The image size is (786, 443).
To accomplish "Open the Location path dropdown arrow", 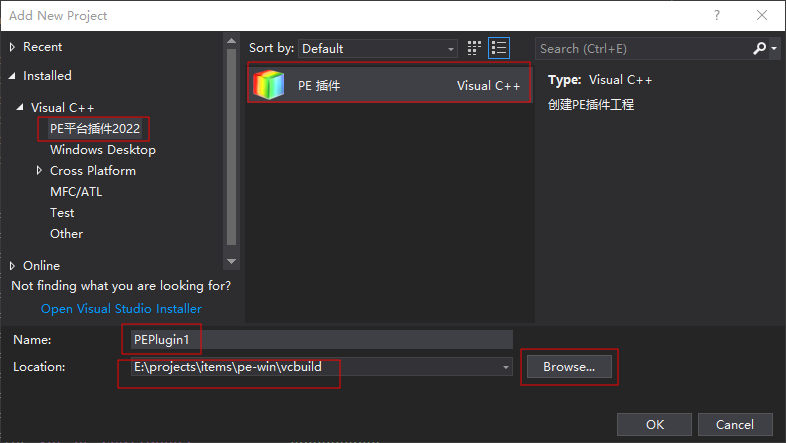I will [x=505, y=367].
